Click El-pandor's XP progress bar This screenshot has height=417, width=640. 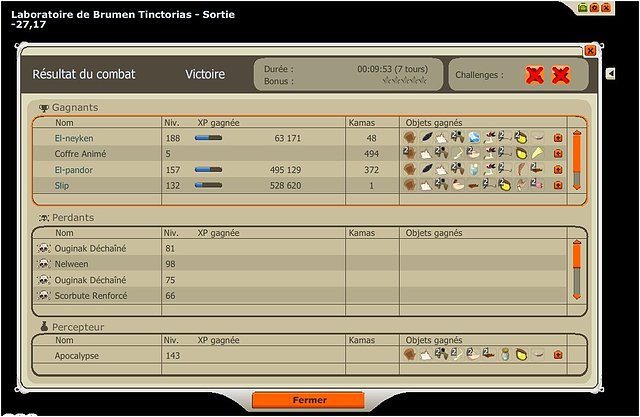pos(208,170)
